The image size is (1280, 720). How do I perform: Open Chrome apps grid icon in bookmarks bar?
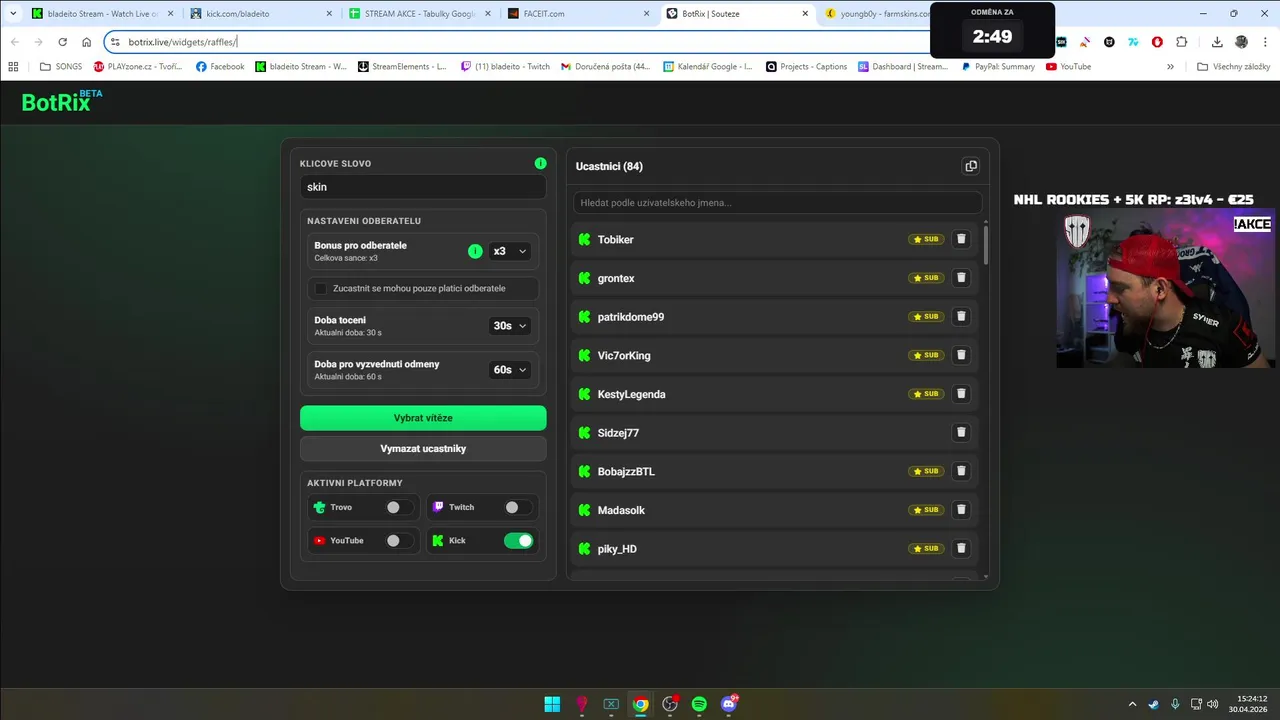click(x=13, y=66)
